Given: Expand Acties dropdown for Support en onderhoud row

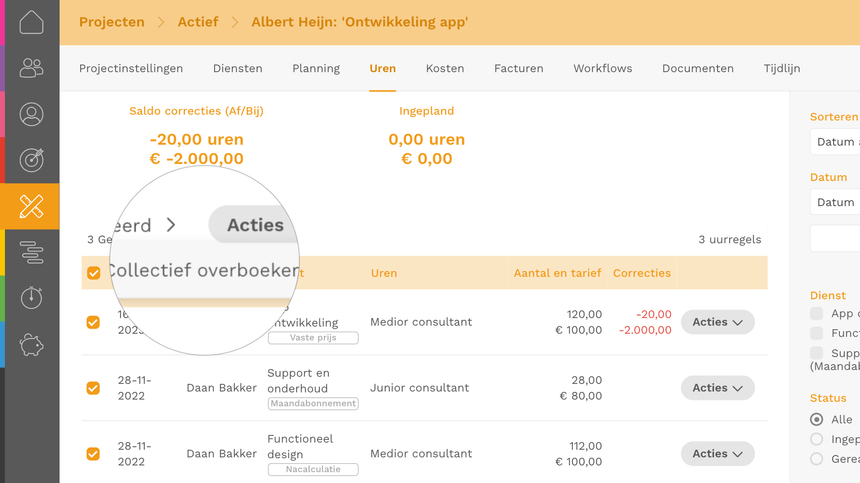Looking at the screenshot, I should (x=717, y=388).
